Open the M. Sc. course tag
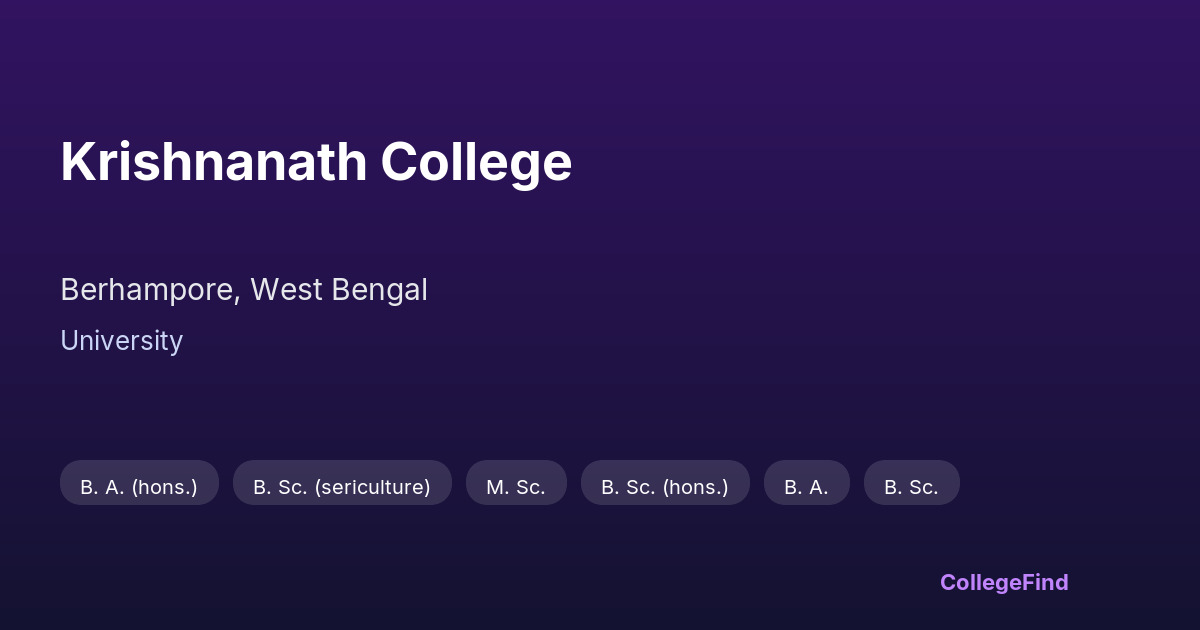1200x630 pixels. [516, 487]
